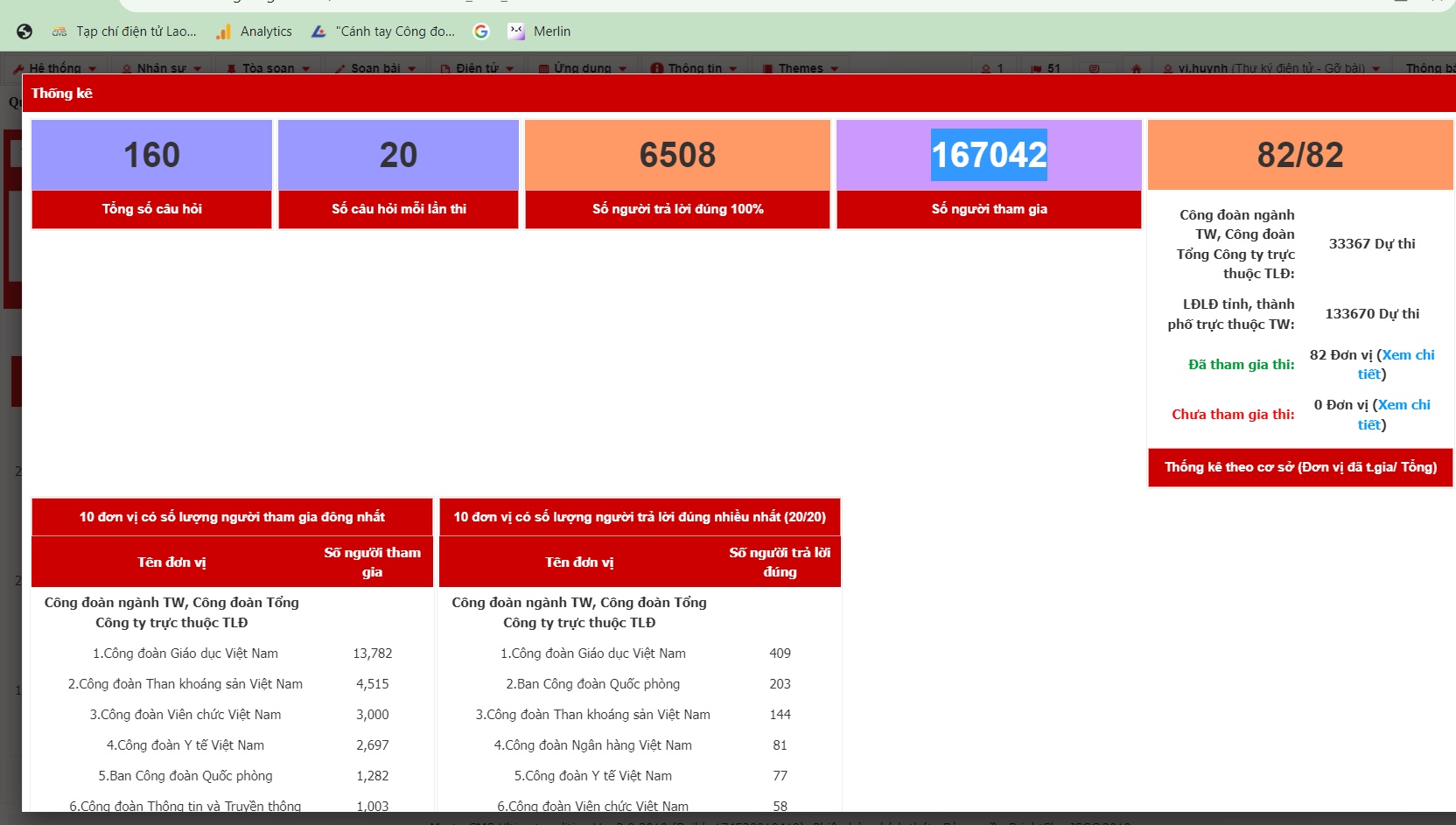Open the Tòa soạn menu

tap(268, 68)
